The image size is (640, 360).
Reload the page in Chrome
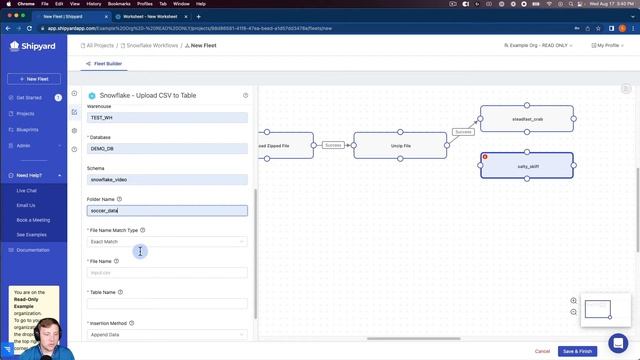[x=29, y=29]
